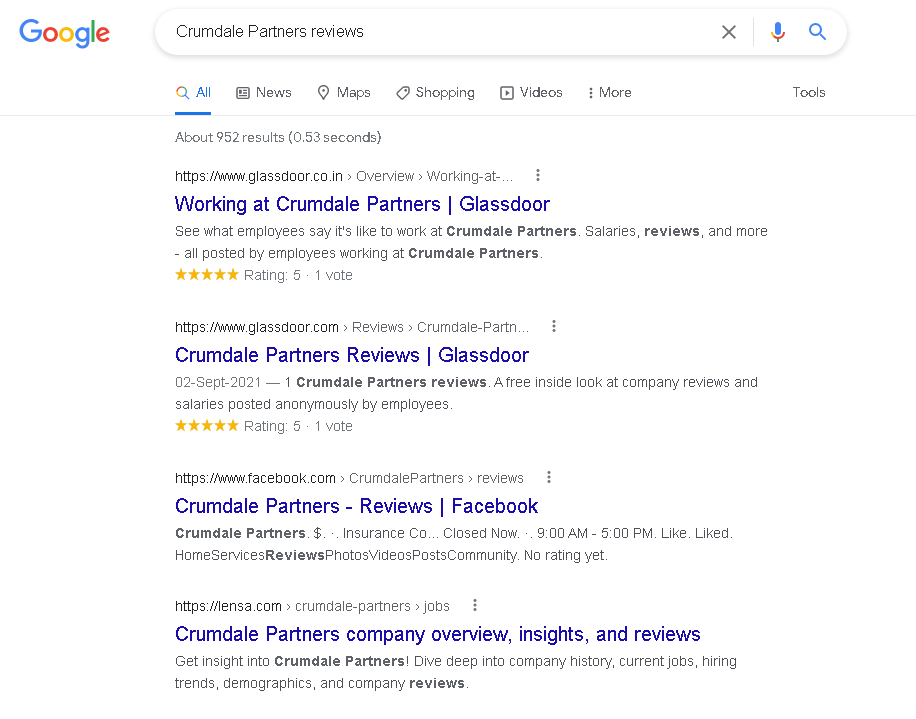Open options menu for glassdoor.co.in result
Screen dimensions: 916x719
pyautogui.click(x=537, y=175)
